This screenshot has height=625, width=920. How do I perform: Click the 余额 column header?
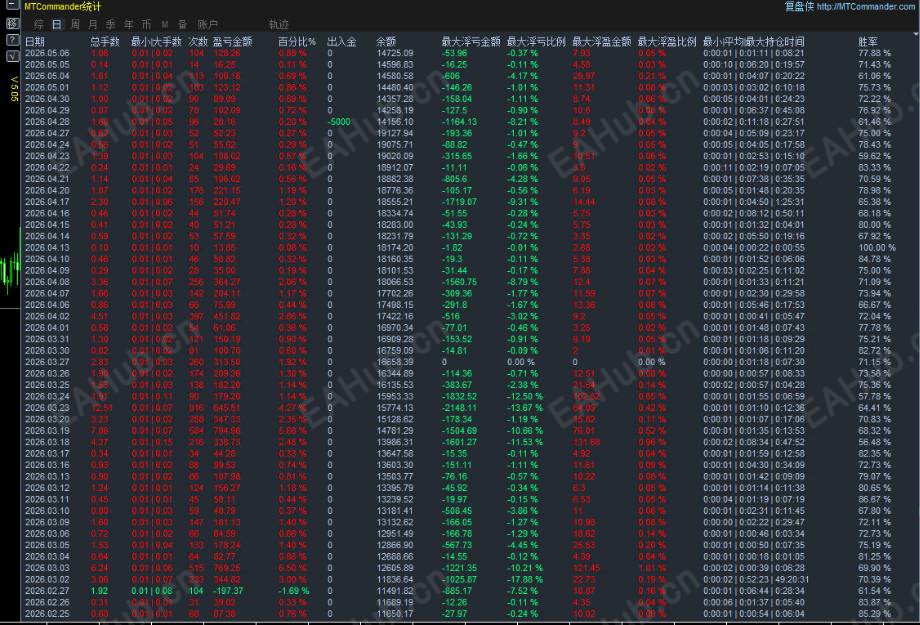[386, 42]
